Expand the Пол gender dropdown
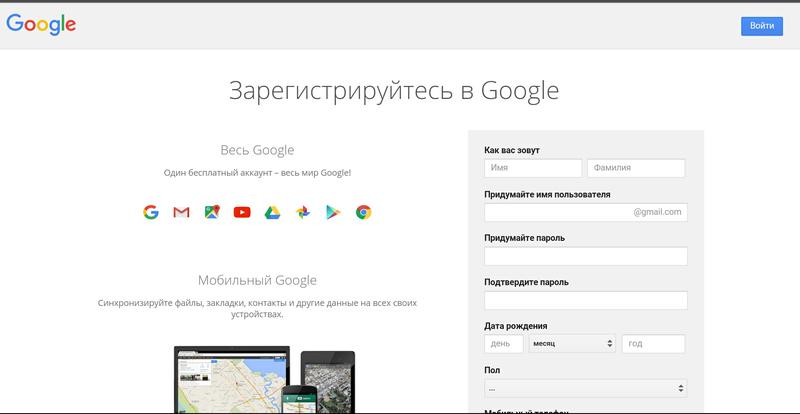Viewport: 800px width, 414px height. [585, 387]
